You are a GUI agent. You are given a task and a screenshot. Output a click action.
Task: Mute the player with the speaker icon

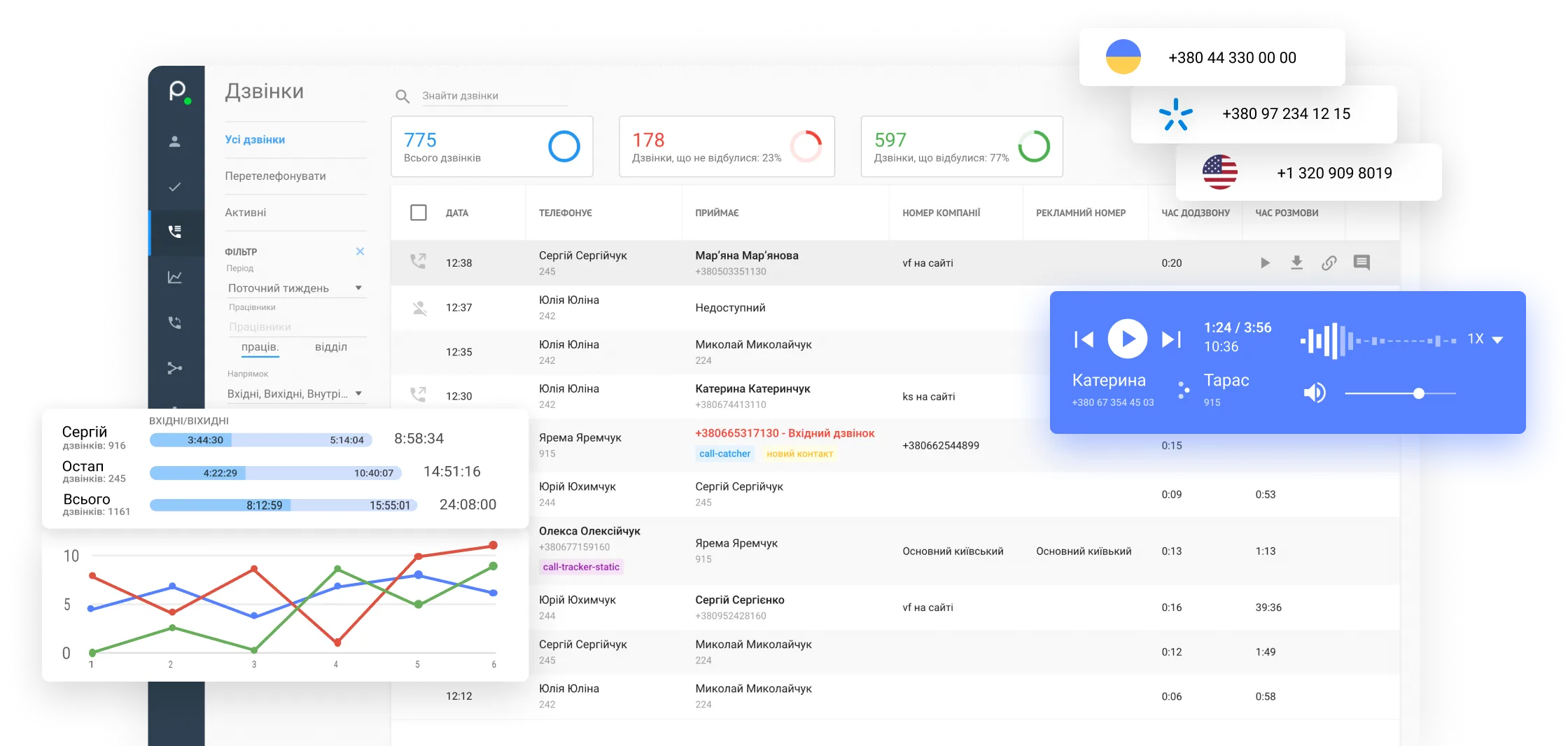click(x=1315, y=393)
